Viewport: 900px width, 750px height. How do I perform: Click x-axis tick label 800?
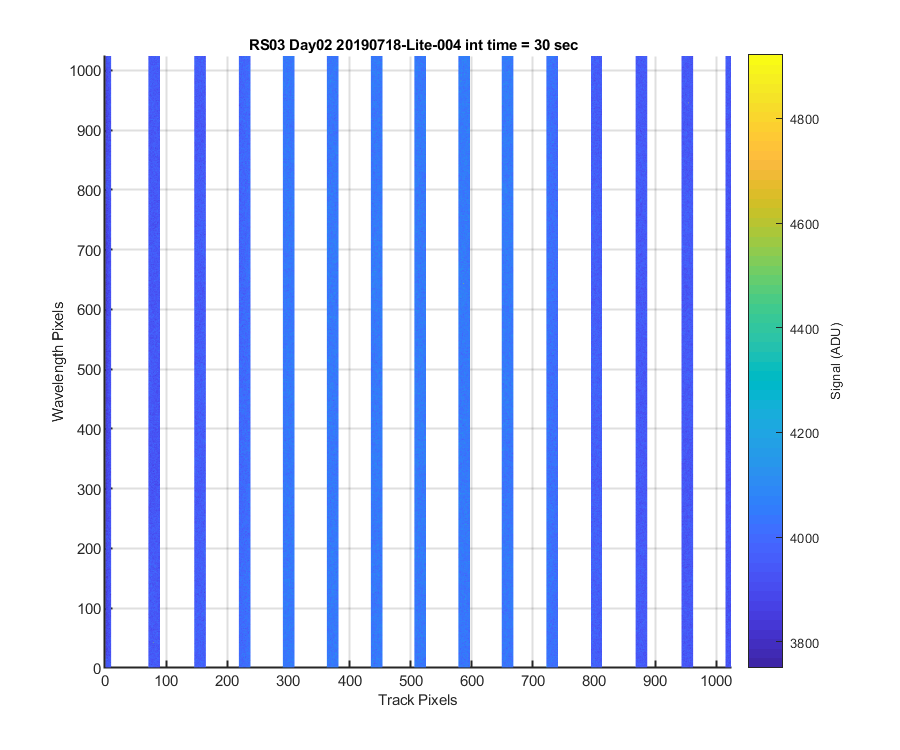pyautogui.click(x=593, y=681)
